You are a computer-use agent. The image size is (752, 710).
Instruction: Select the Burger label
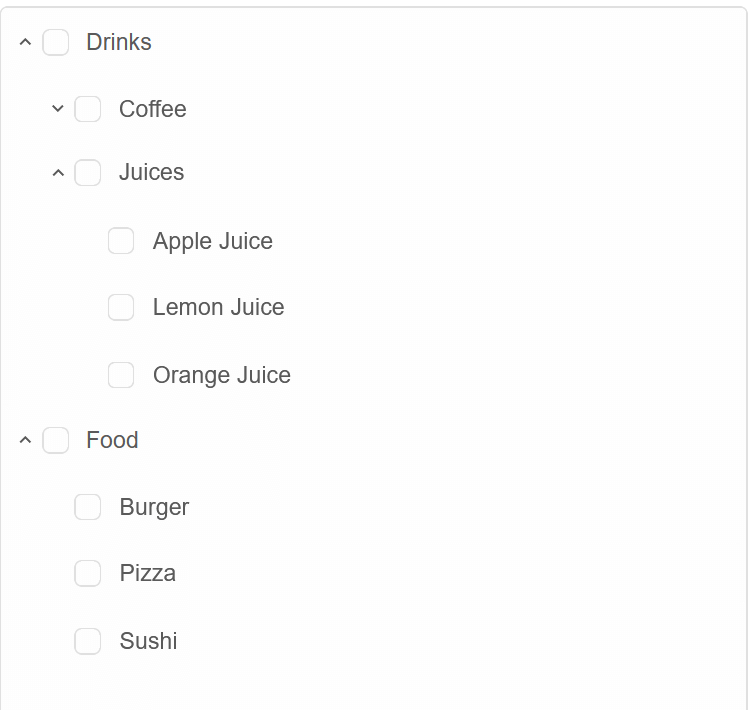[154, 508]
